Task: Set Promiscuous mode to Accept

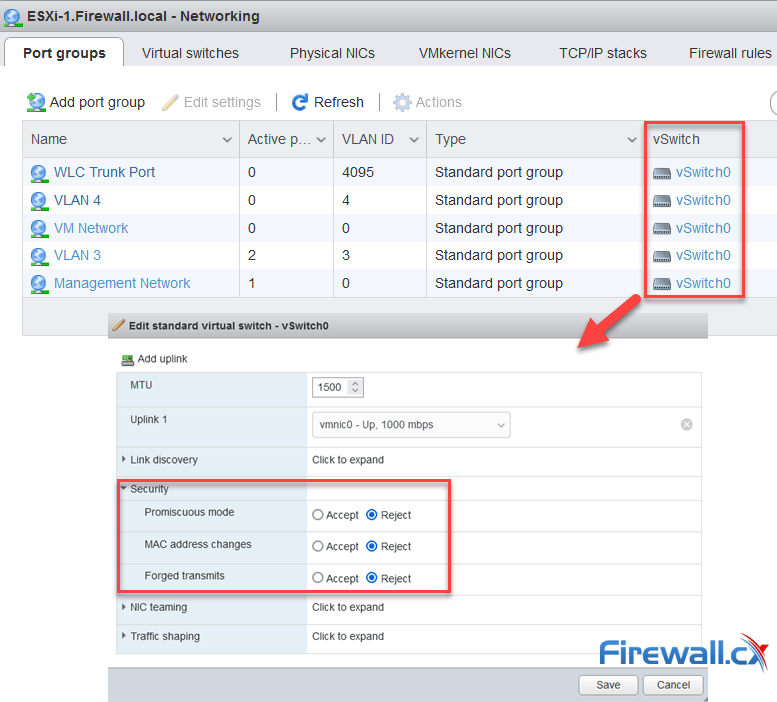Action: [x=318, y=515]
